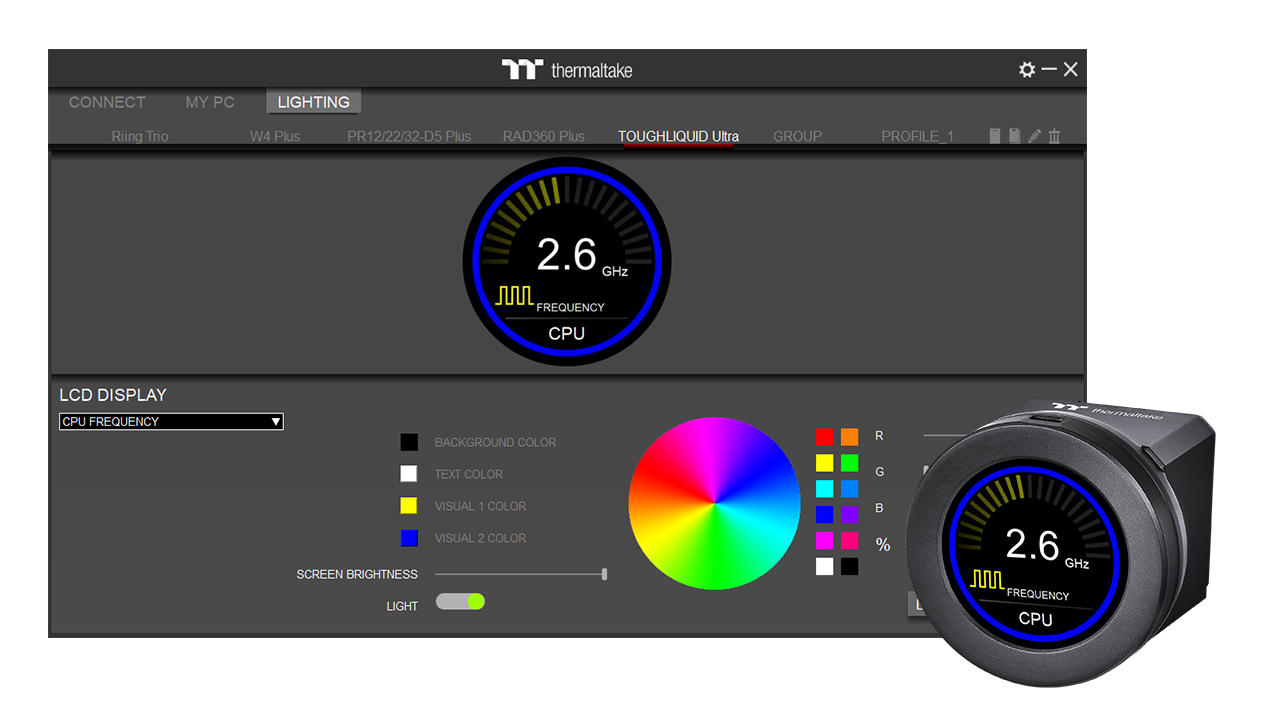The image size is (1280, 720).
Task: Select the black preset in the palette
Action: pos(849,566)
